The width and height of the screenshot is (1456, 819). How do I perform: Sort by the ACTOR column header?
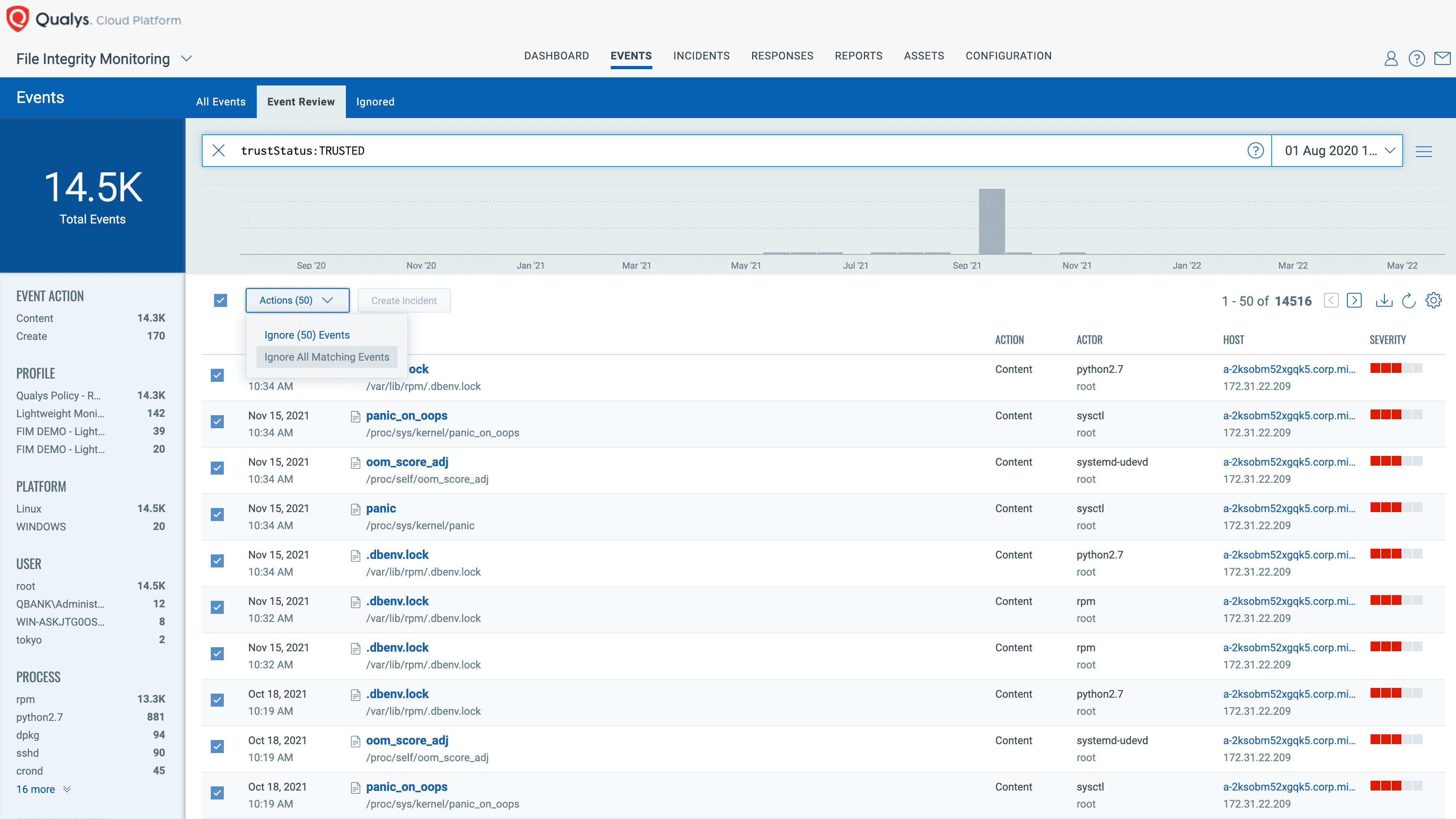1089,340
